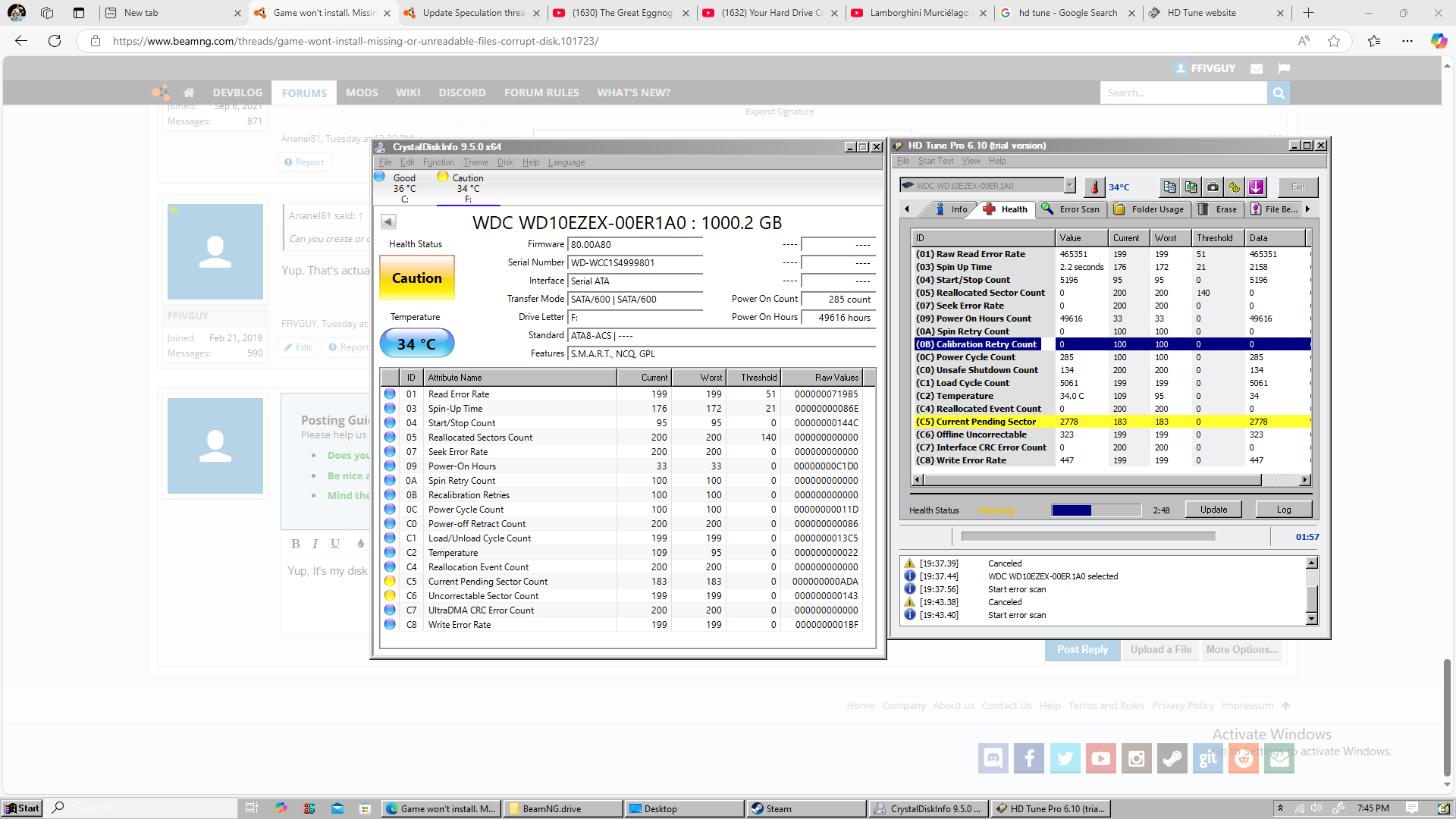Click the HD Tune health progress bar
1456x819 pixels.
[x=1097, y=510]
